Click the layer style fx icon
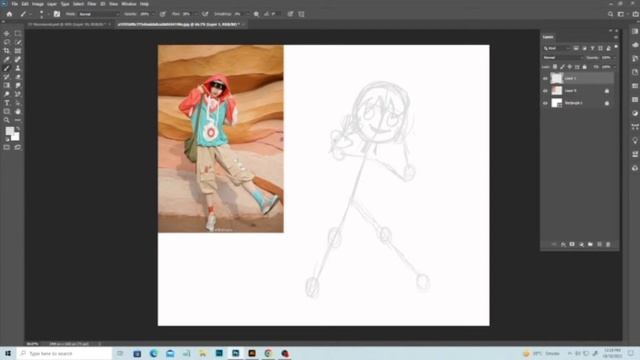640x360 pixels. (x=563, y=244)
